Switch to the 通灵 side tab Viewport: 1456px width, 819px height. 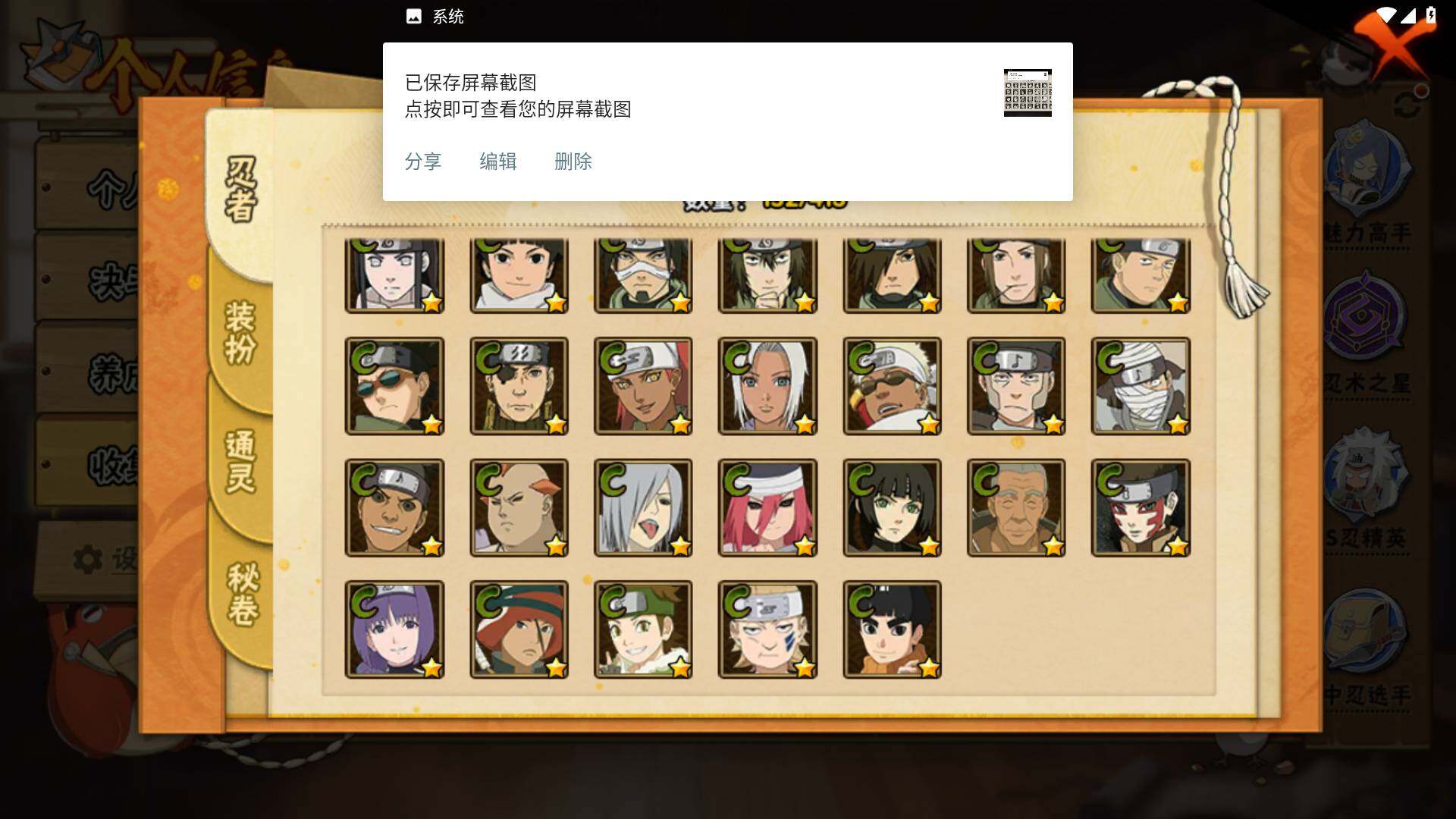[x=241, y=461]
